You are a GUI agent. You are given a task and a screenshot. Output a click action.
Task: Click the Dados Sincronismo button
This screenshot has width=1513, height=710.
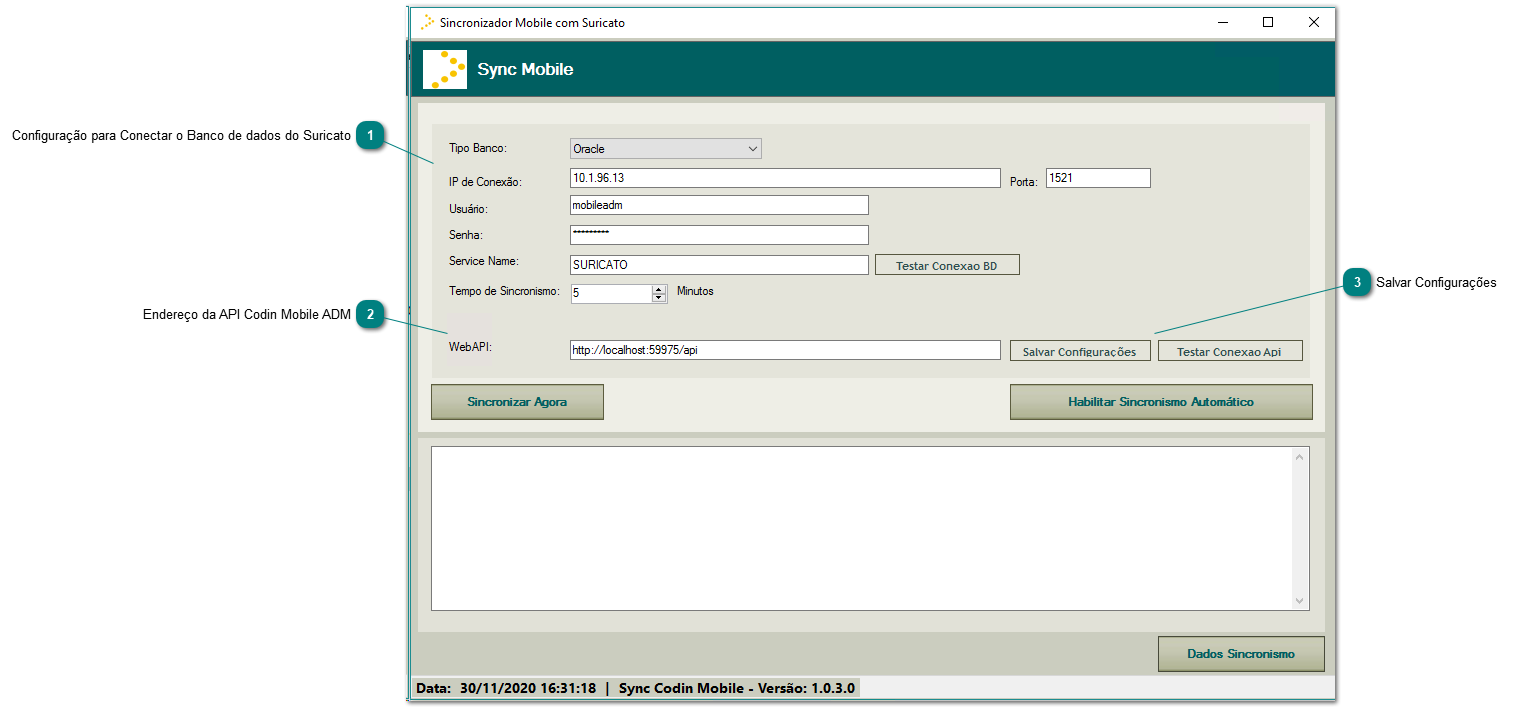(x=1241, y=654)
